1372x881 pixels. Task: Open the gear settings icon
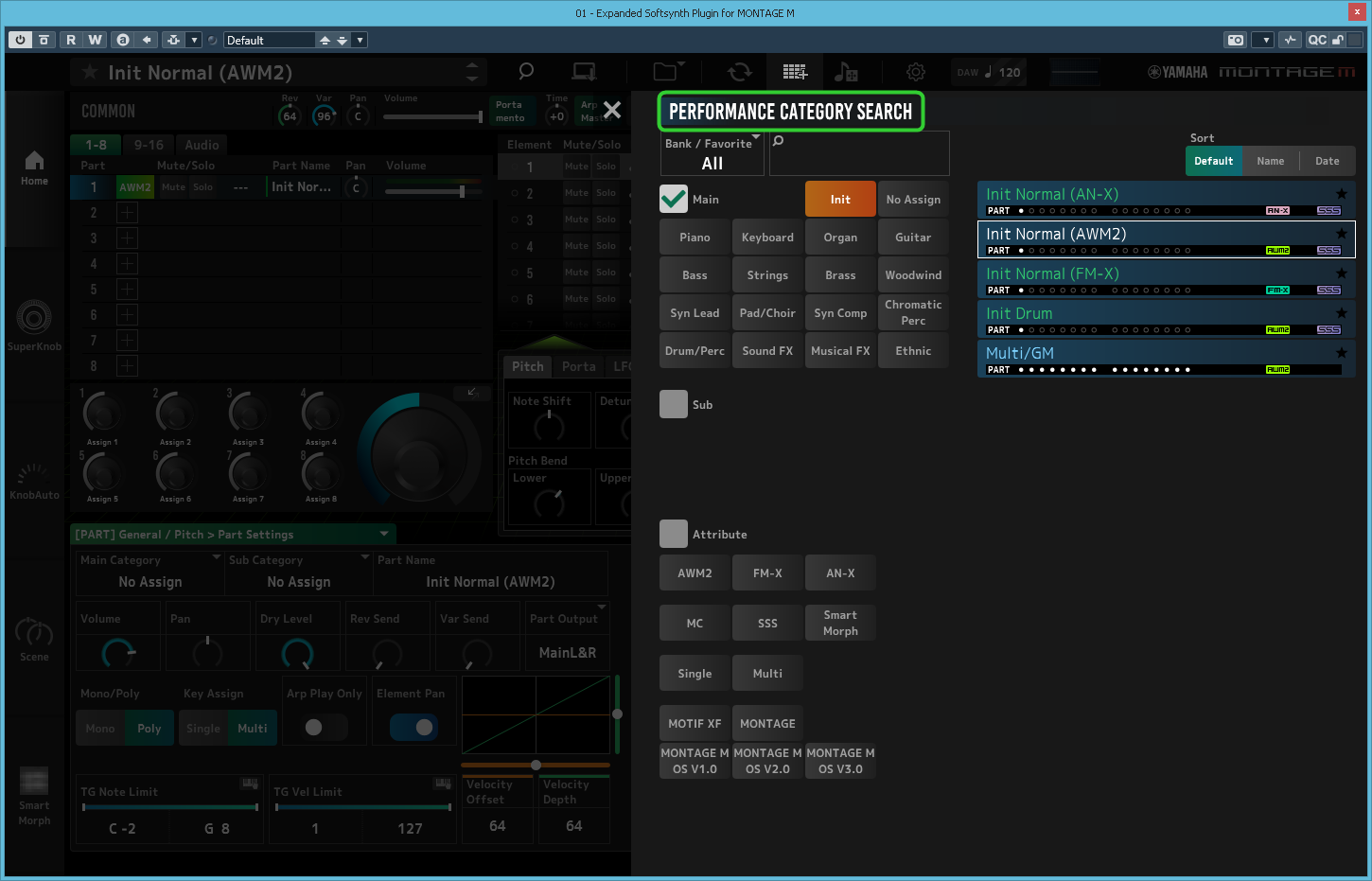916,72
